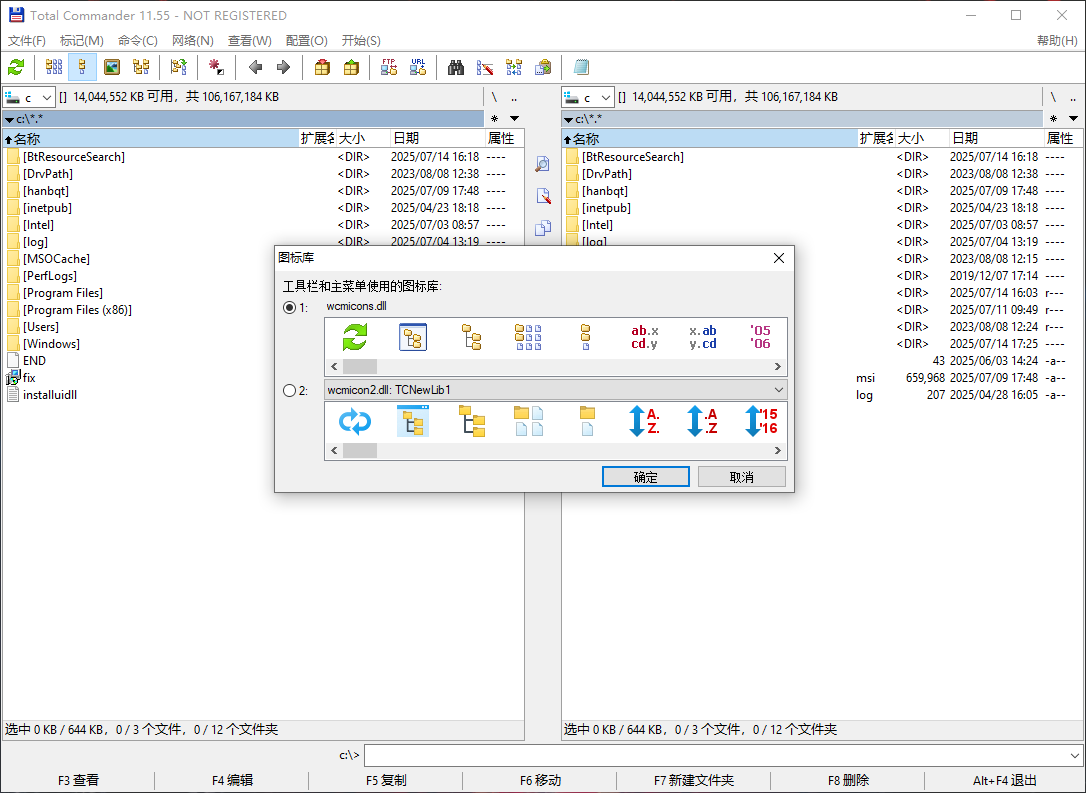
Task: Open the 帮助(H) menu
Action: click(x=1058, y=41)
